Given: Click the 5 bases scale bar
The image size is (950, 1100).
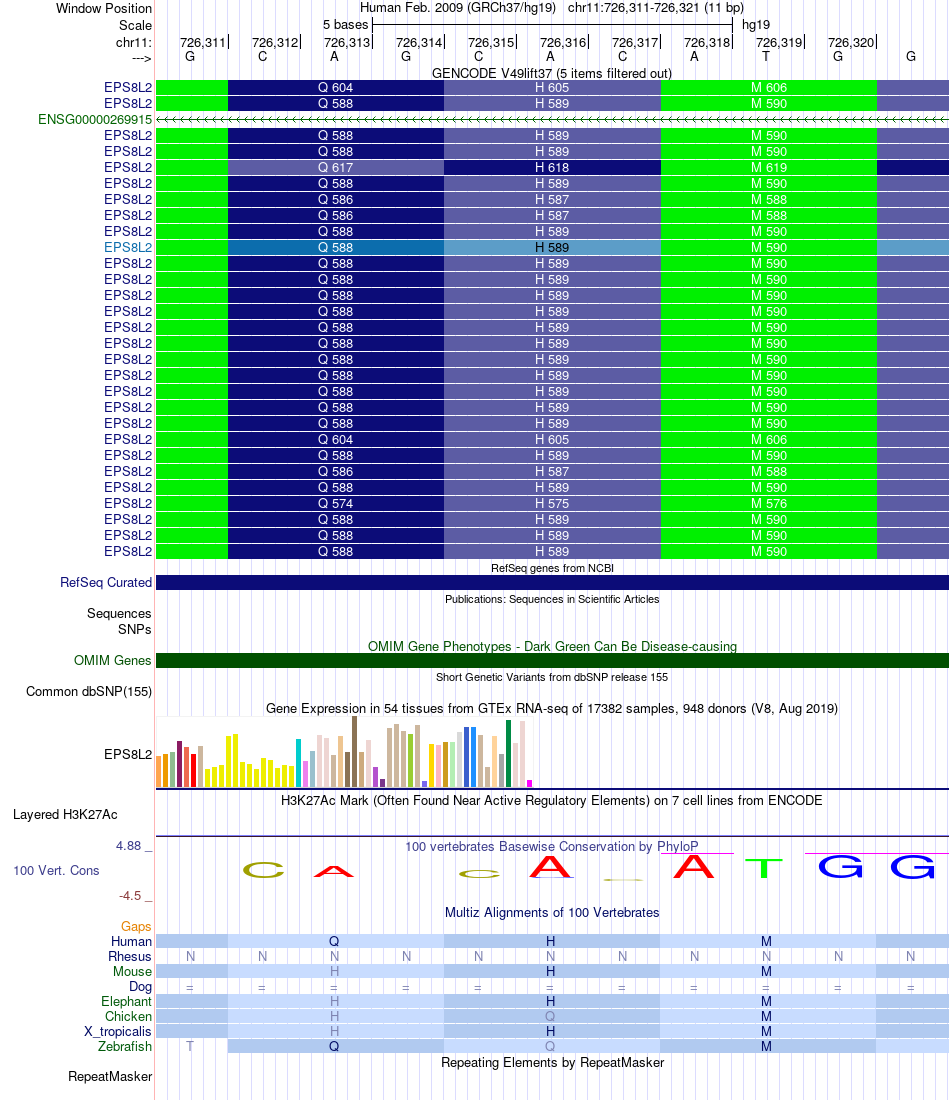Looking at the screenshot, I should click(x=552, y=25).
